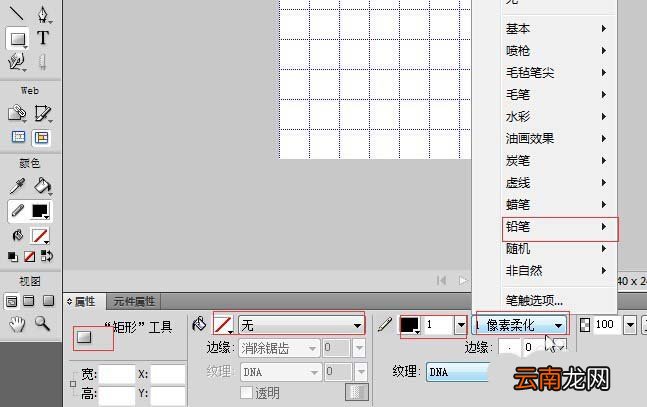
Task: Show slices and hotspots
Action: pyautogui.click(x=42, y=137)
